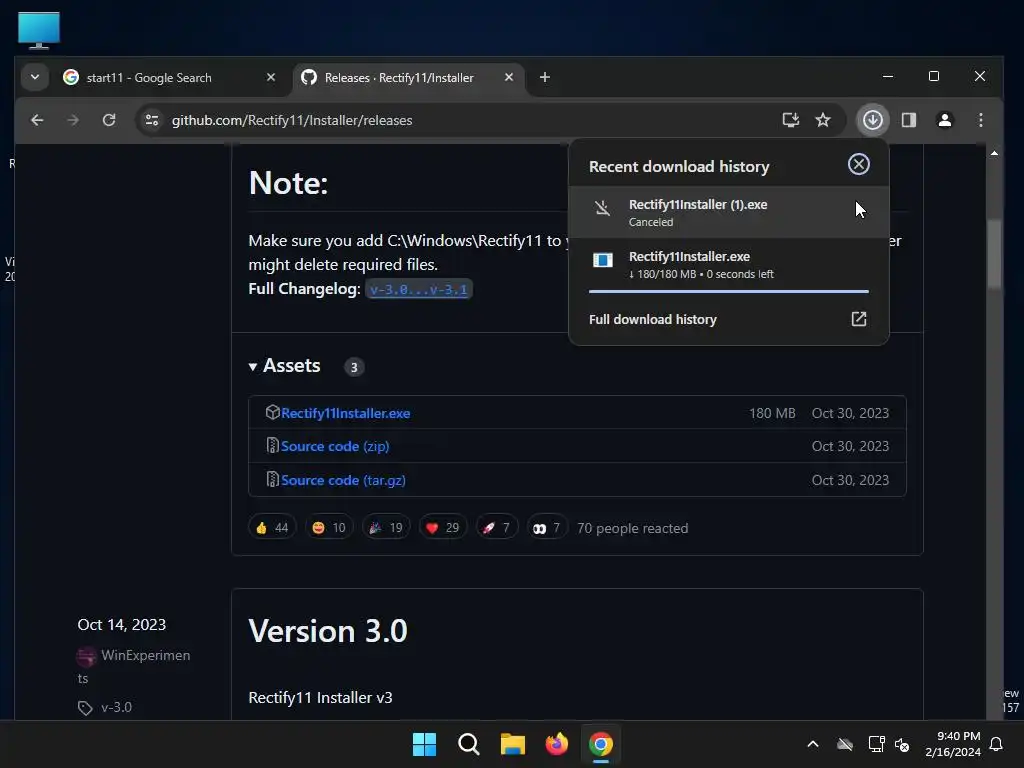This screenshot has height=768, width=1024.
Task: Open the Chrome profile menu
Action: tap(944, 120)
